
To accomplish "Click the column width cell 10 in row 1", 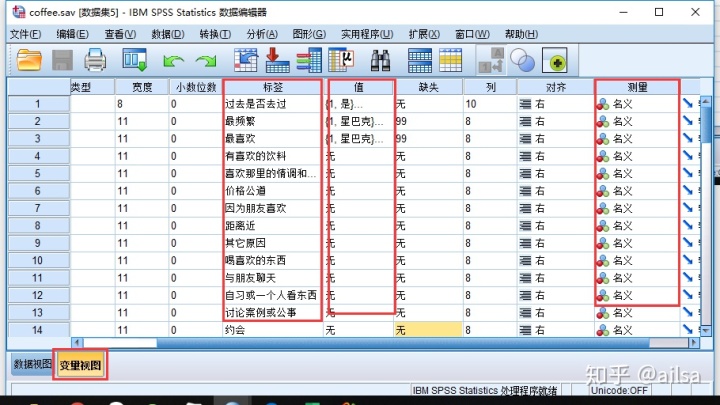I will (490, 104).
